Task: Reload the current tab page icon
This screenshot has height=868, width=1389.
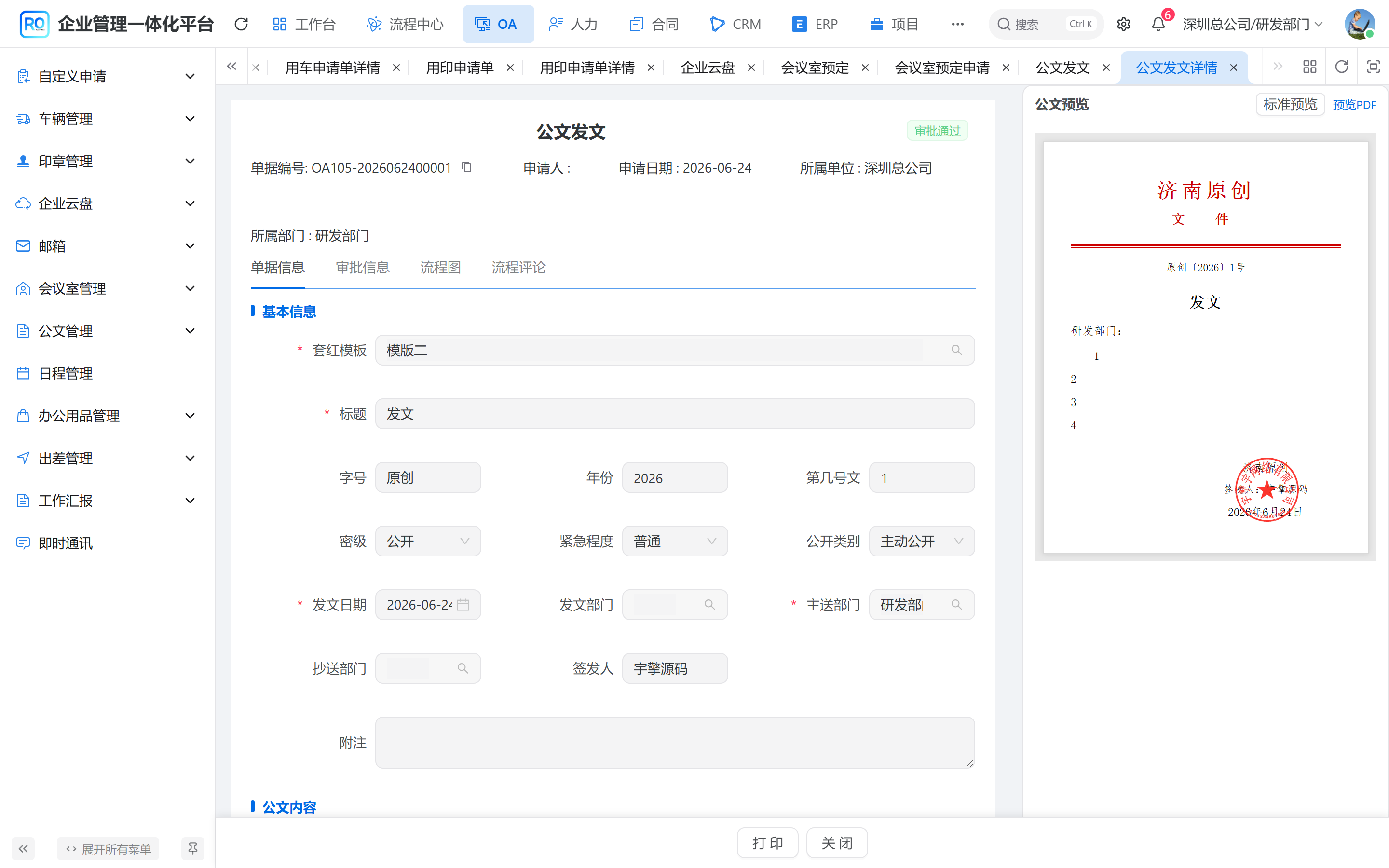Action: pyautogui.click(x=1341, y=67)
